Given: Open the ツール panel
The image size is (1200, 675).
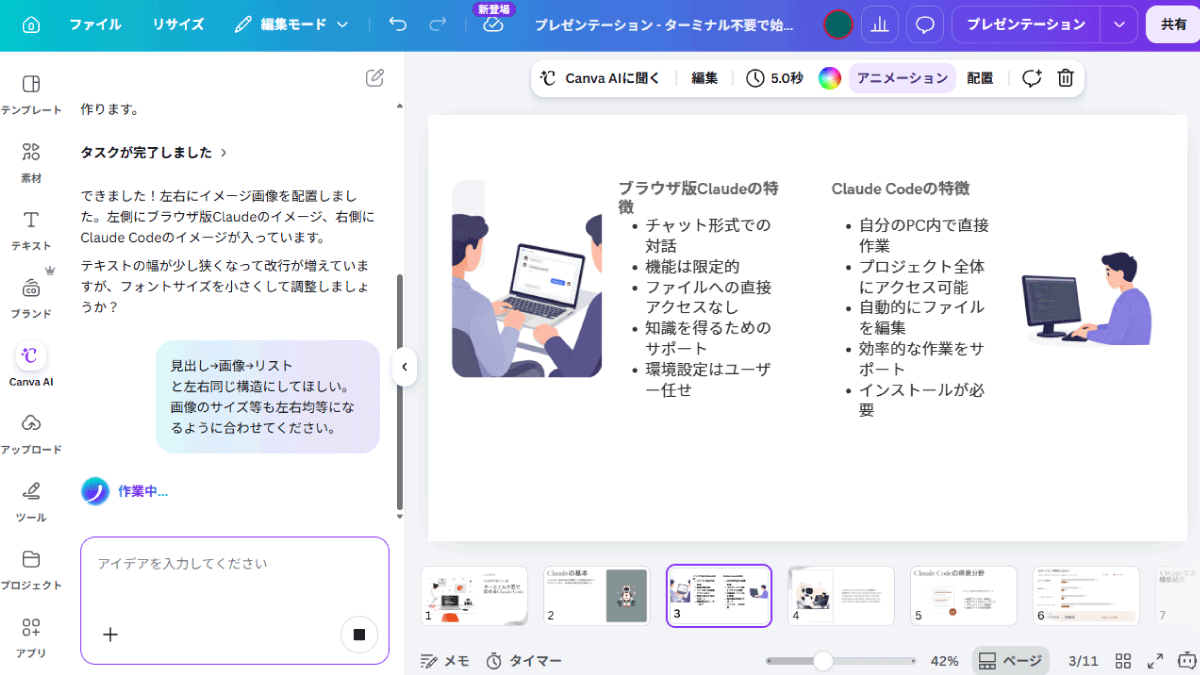Looking at the screenshot, I should pos(31,501).
